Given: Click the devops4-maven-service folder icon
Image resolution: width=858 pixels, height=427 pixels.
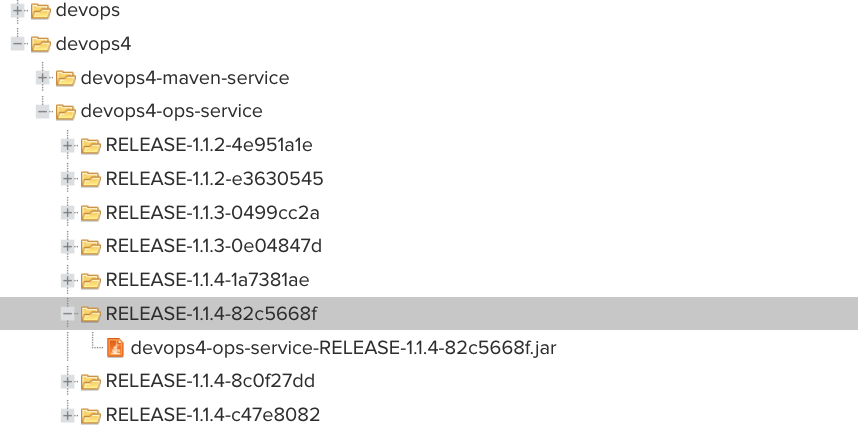Looking at the screenshot, I should [x=66, y=78].
